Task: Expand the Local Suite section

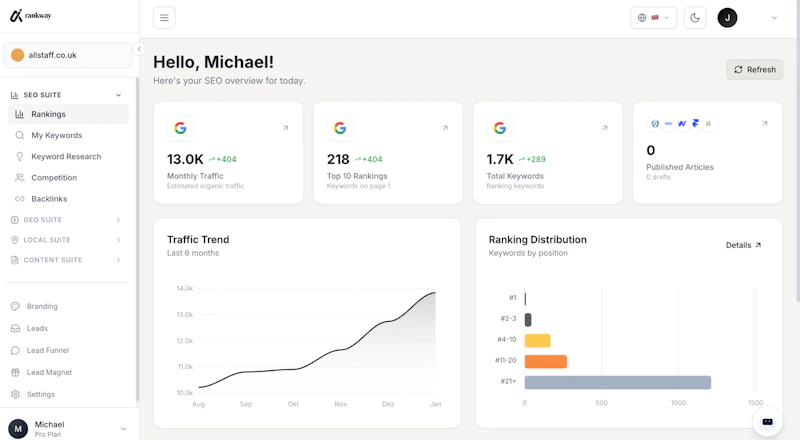Action: (x=66, y=240)
